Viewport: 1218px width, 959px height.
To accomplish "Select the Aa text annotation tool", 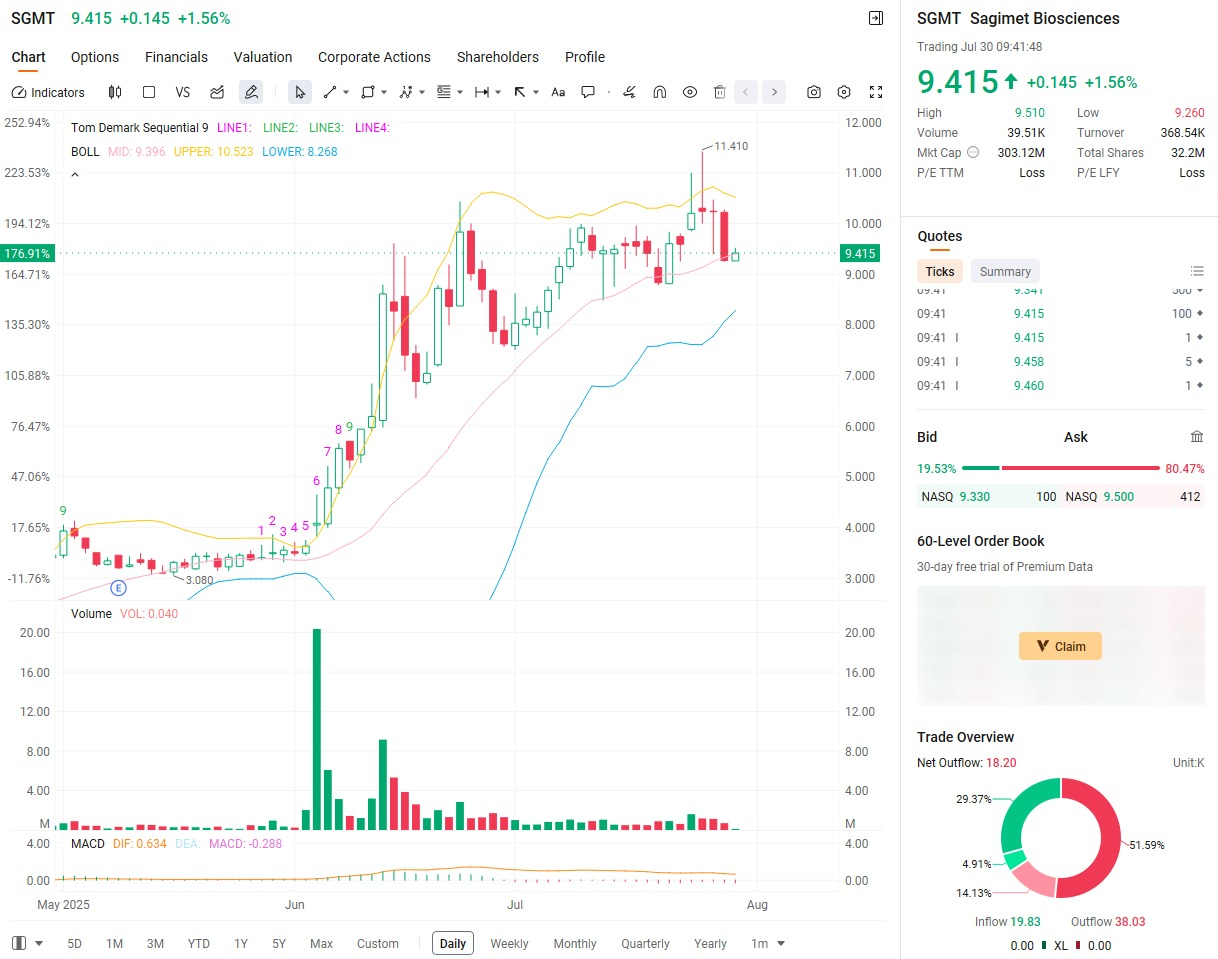I will tap(558, 92).
